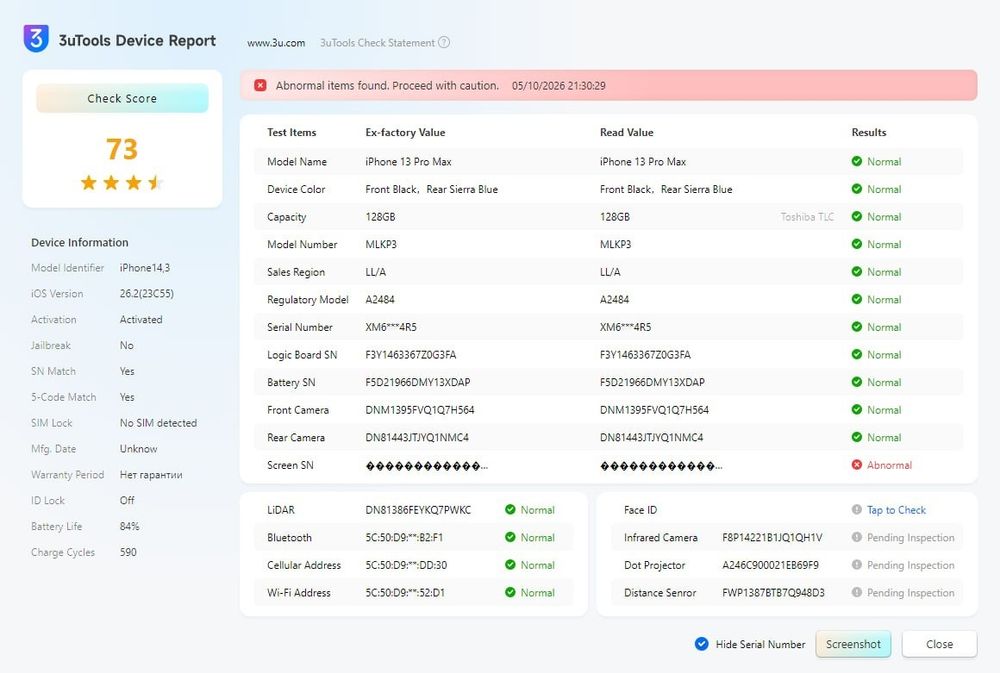Click the red abnormal alert icon in banner
Viewport: 1000px width, 673px height.
260,85
